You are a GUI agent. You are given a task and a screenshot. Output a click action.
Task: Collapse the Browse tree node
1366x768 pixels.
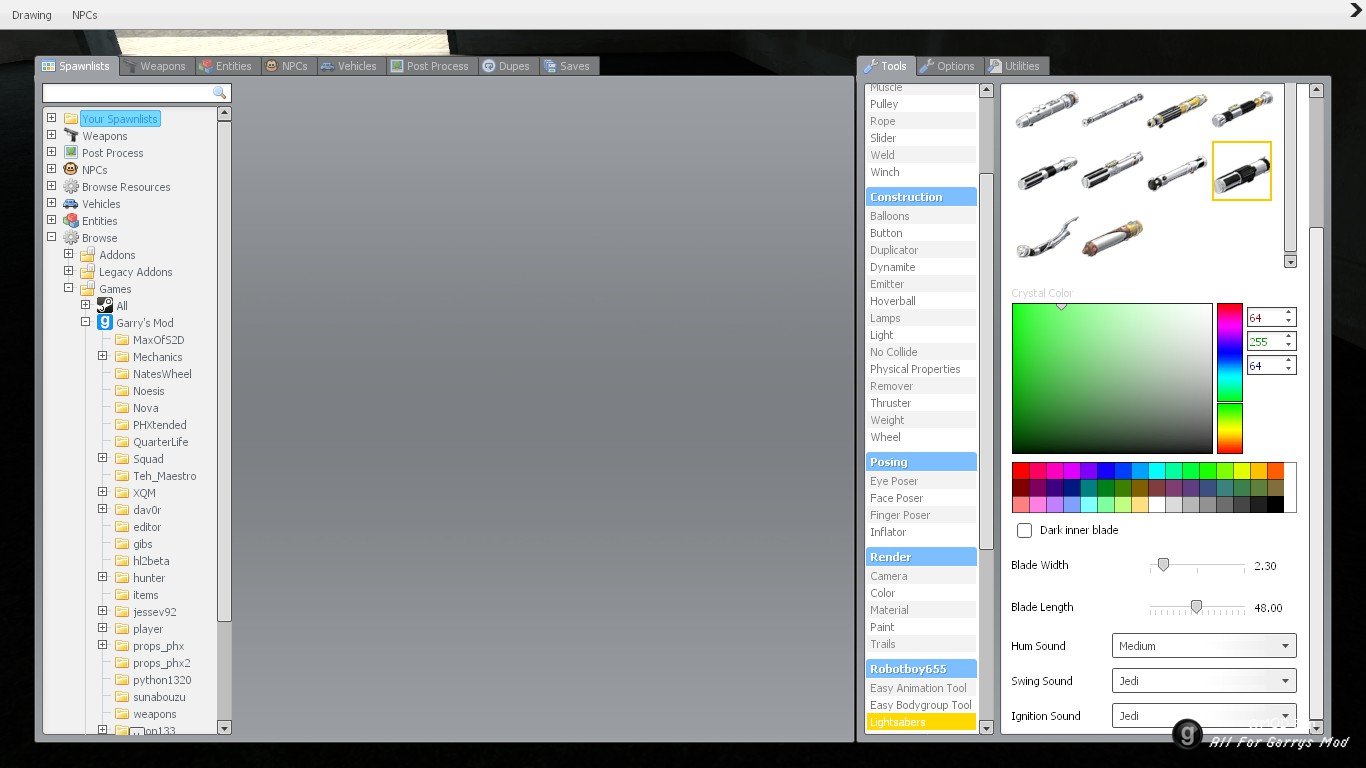click(51, 237)
